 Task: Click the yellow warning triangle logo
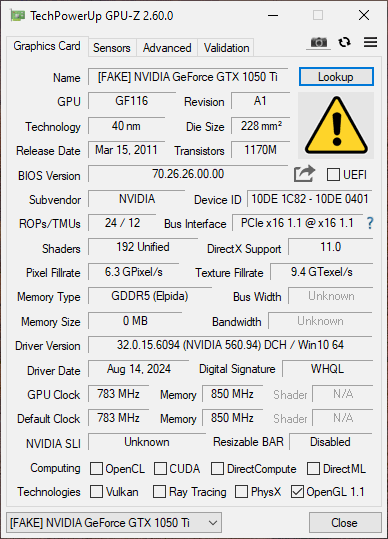336,125
